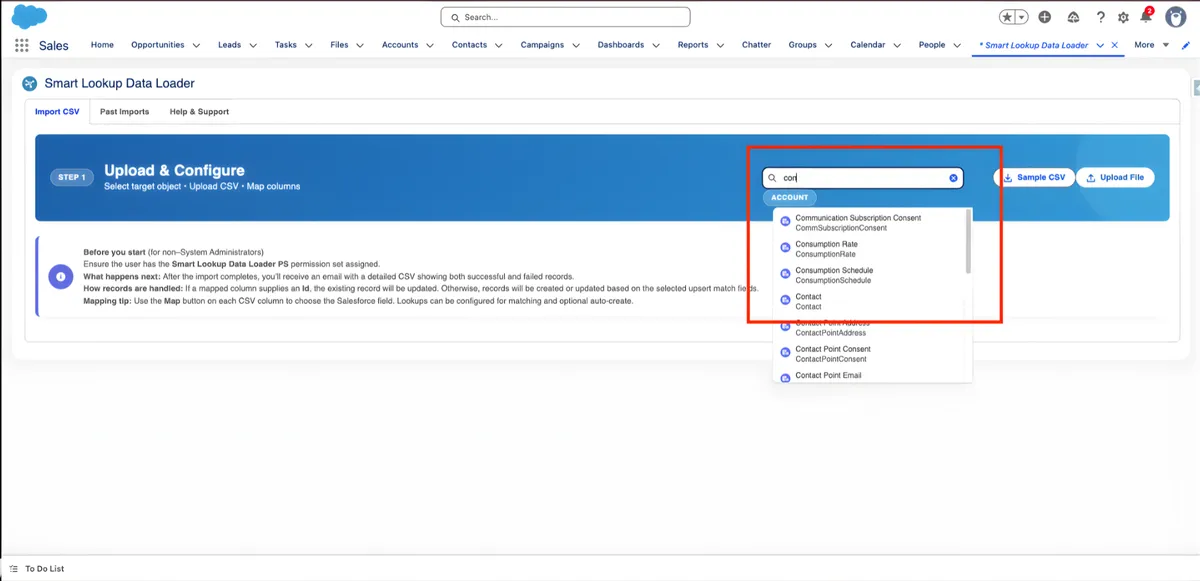Select the Contact Point Email object
The height and width of the screenshot is (581, 1200).
pos(868,376)
